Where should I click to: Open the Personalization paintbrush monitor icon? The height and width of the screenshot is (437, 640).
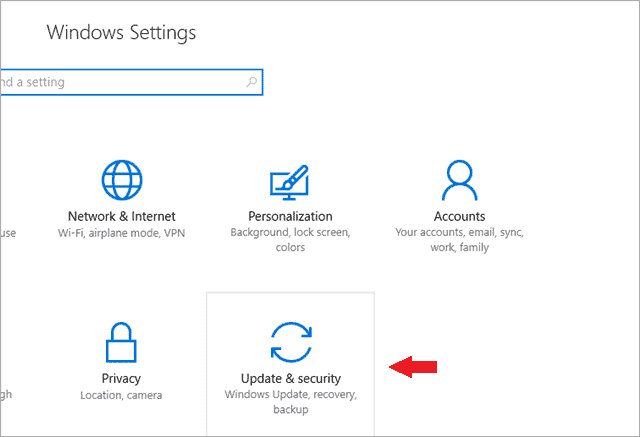(x=289, y=182)
